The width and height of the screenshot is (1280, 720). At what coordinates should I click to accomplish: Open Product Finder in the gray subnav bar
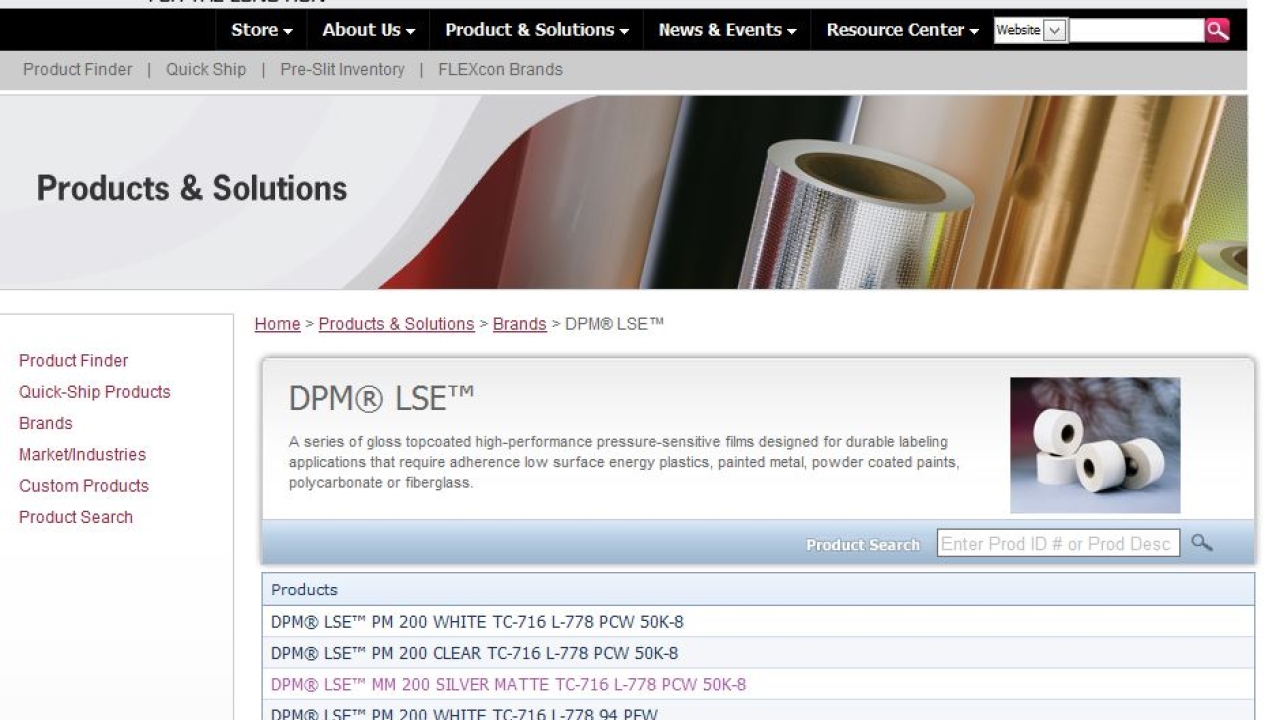[x=78, y=70]
